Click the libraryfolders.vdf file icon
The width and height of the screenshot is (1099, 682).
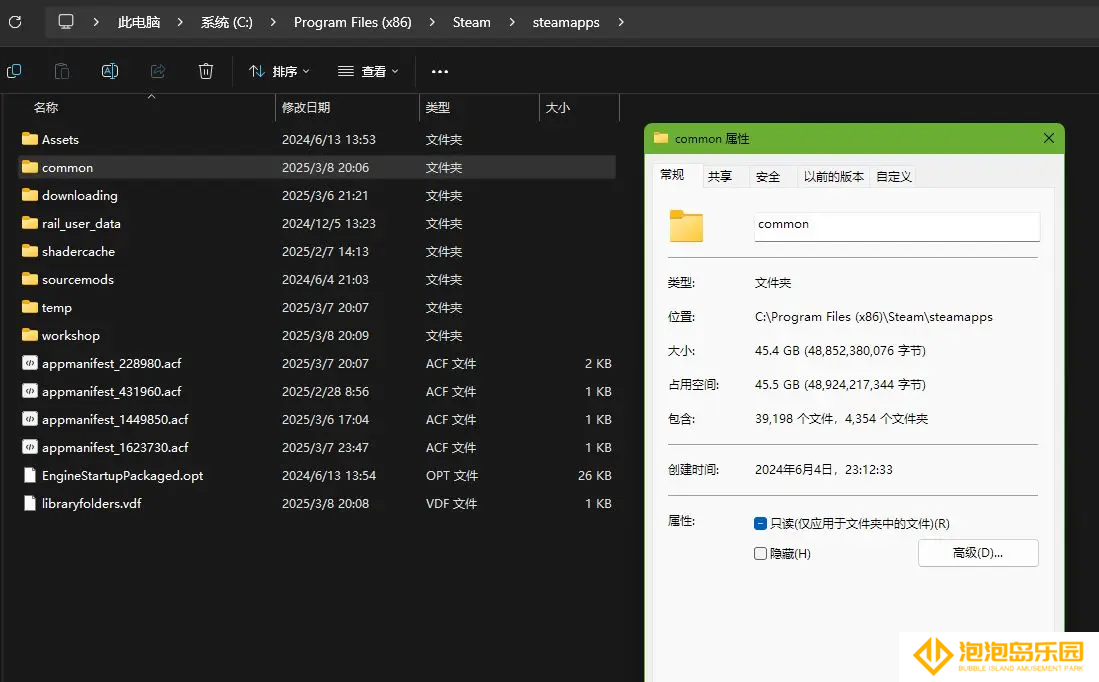(29, 503)
